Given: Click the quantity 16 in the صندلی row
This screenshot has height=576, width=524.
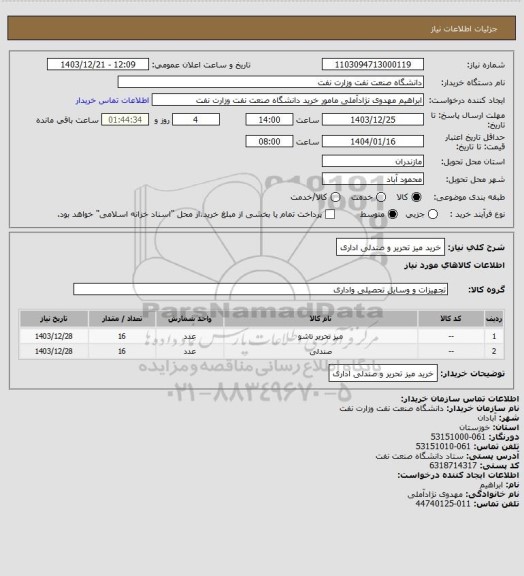Looking at the screenshot, I should point(122,352).
